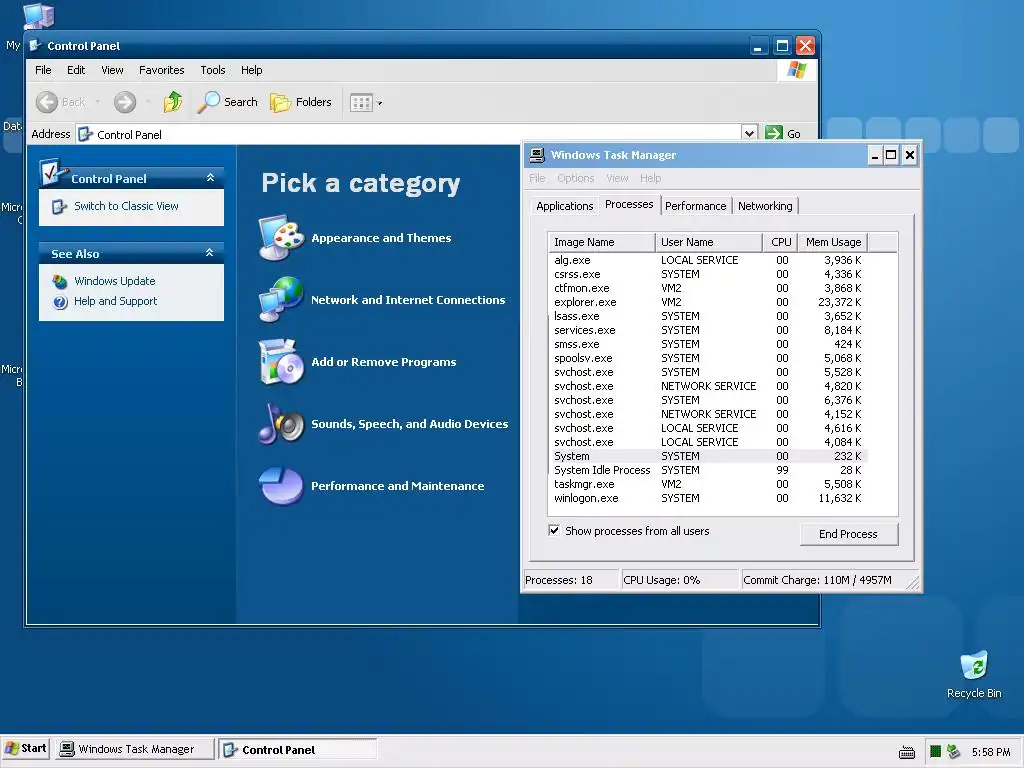
Task: Click the Sounds, Speech, and Audio icon
Action: pyautogui.click(x=281, y=423)
